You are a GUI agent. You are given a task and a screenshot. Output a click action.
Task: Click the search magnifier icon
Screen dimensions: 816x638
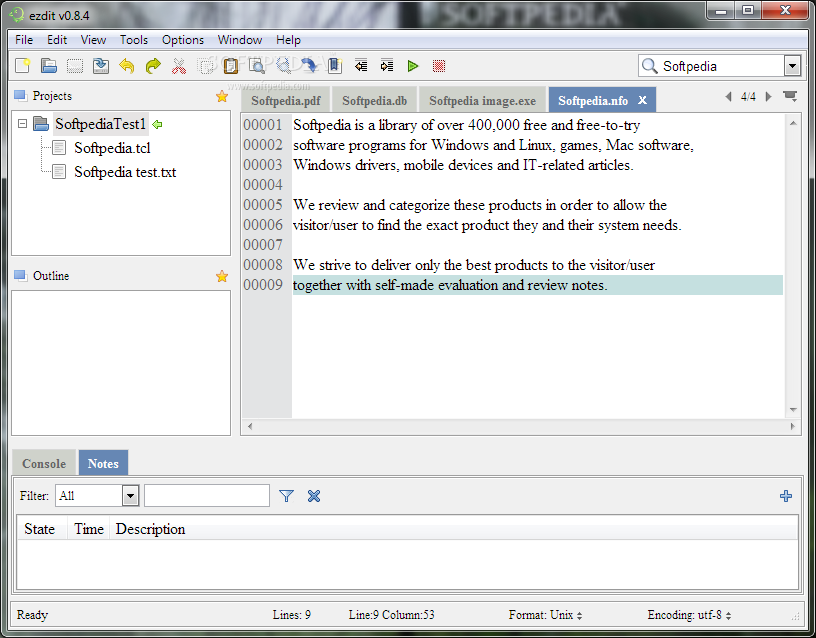point(649,66)
